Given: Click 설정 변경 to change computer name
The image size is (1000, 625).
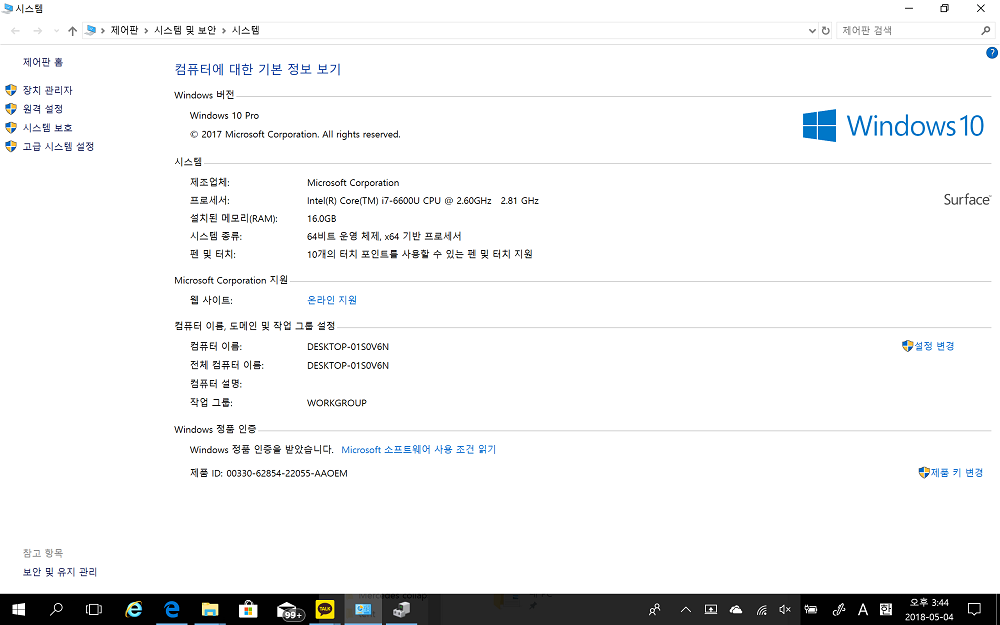Looking at the screenshot, I should (x=934, y=346).
